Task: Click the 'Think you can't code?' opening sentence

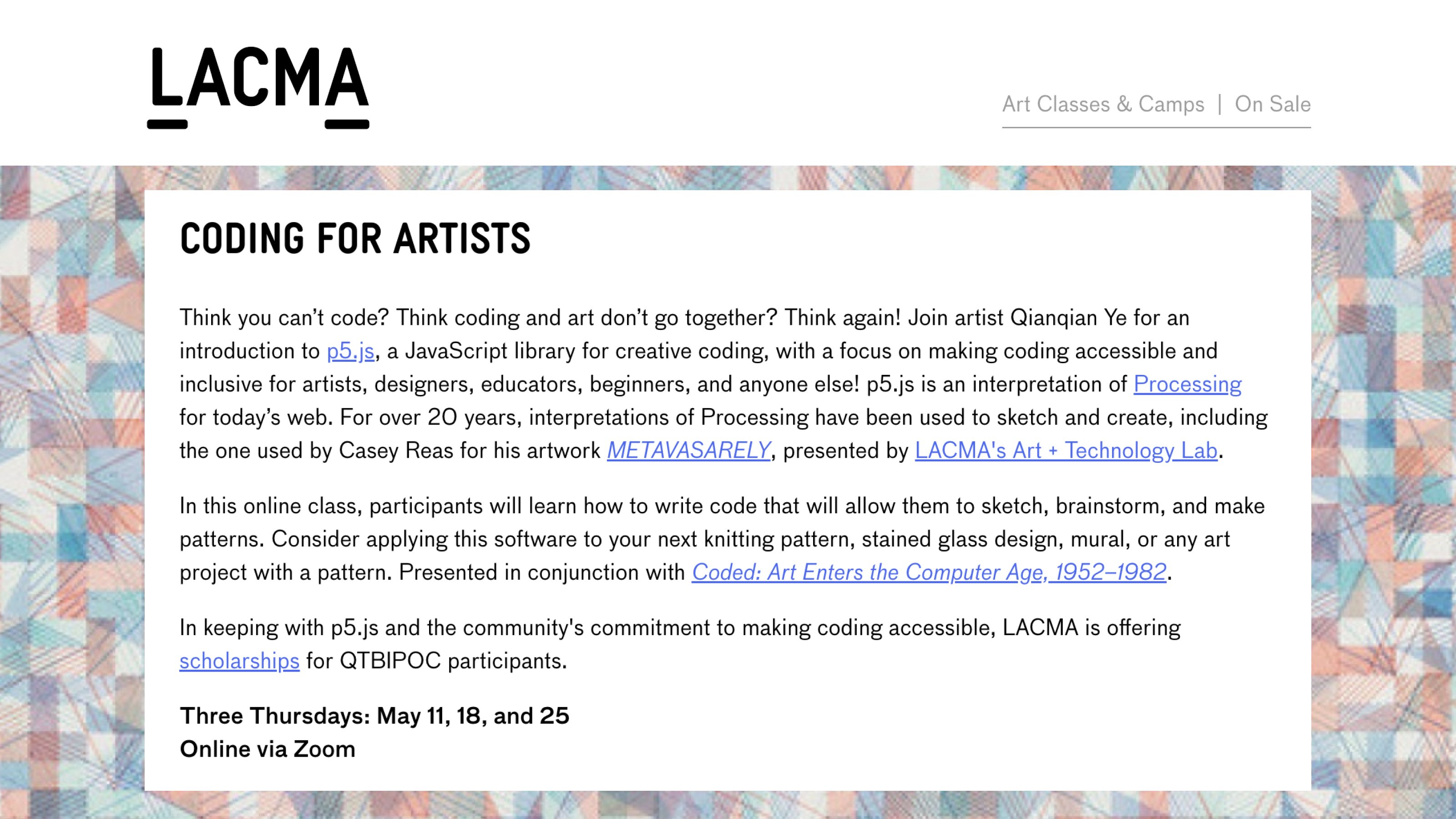Action: click(284, 318)
